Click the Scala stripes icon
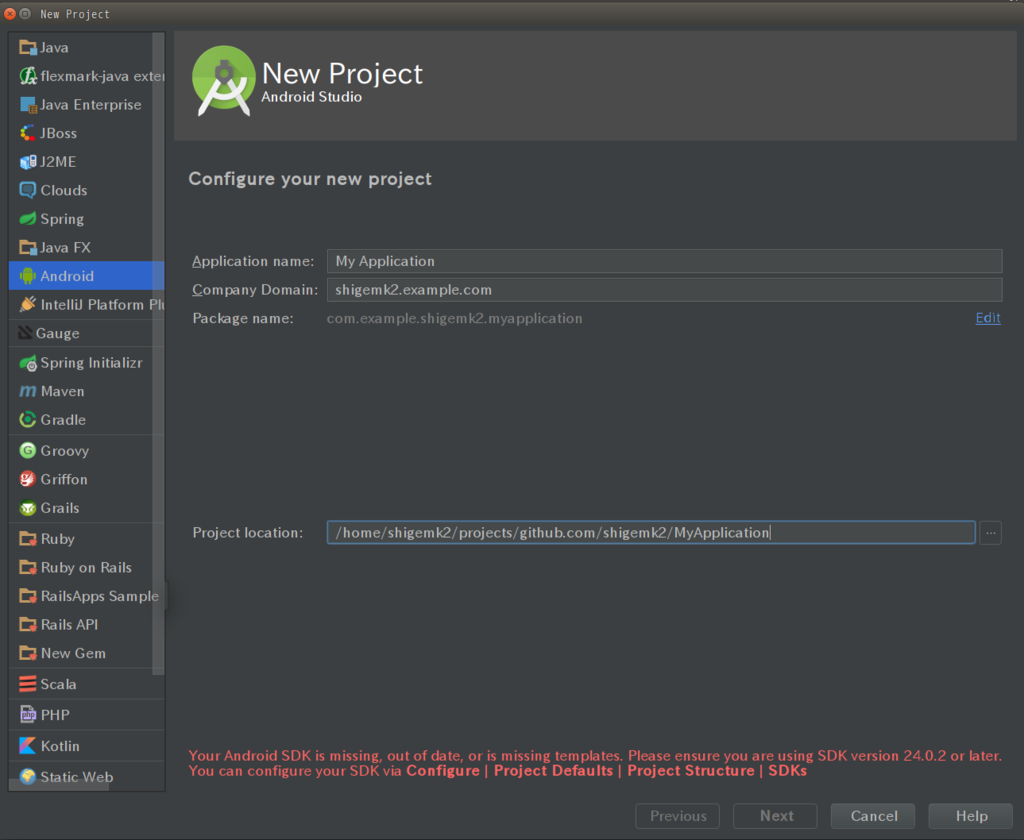The image size is (1024, 840). coord(27,684)
